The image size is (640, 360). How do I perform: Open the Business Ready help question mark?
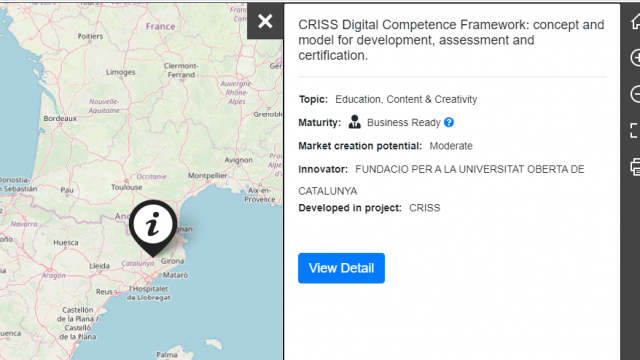(449, 122)
